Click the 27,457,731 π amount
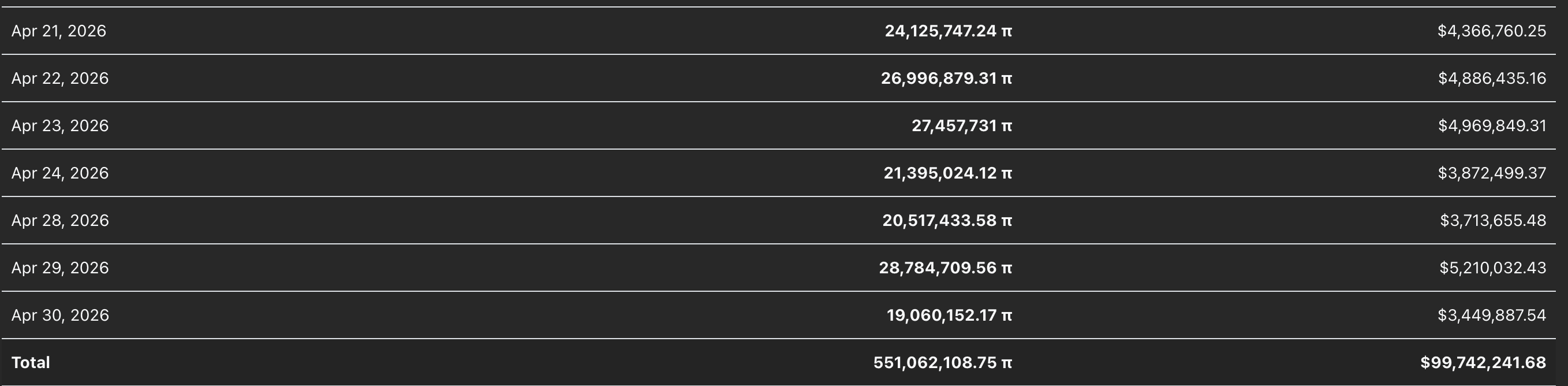Screen dimensions: 1568x386 pyautogui.click(x=962, y=126)
